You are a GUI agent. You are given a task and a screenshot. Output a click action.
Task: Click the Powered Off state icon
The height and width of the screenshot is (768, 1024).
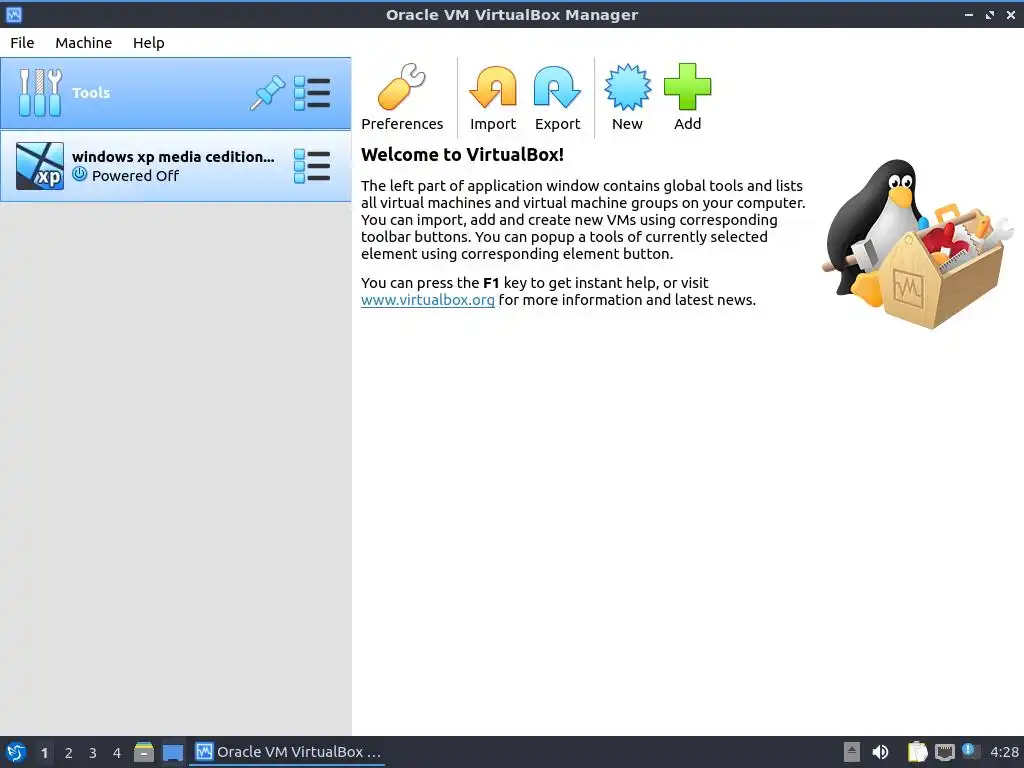(x=80, y=174)
